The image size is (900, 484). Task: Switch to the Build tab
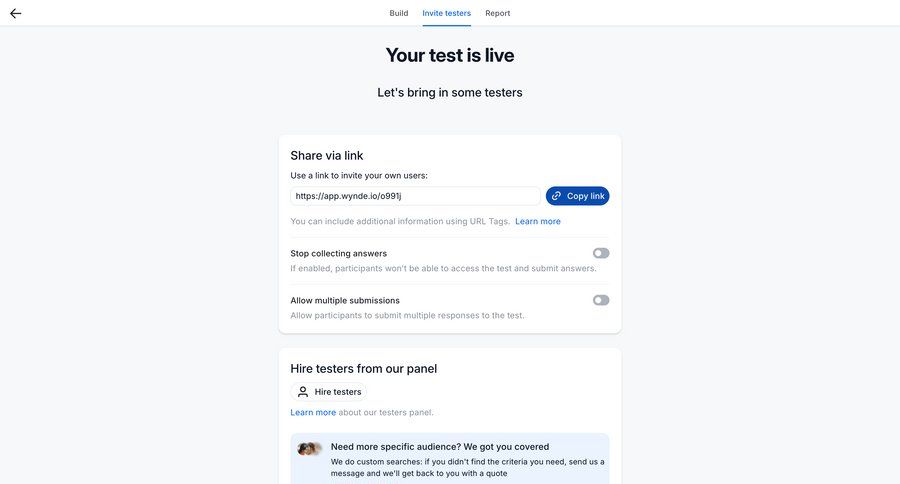click(399, 13)
